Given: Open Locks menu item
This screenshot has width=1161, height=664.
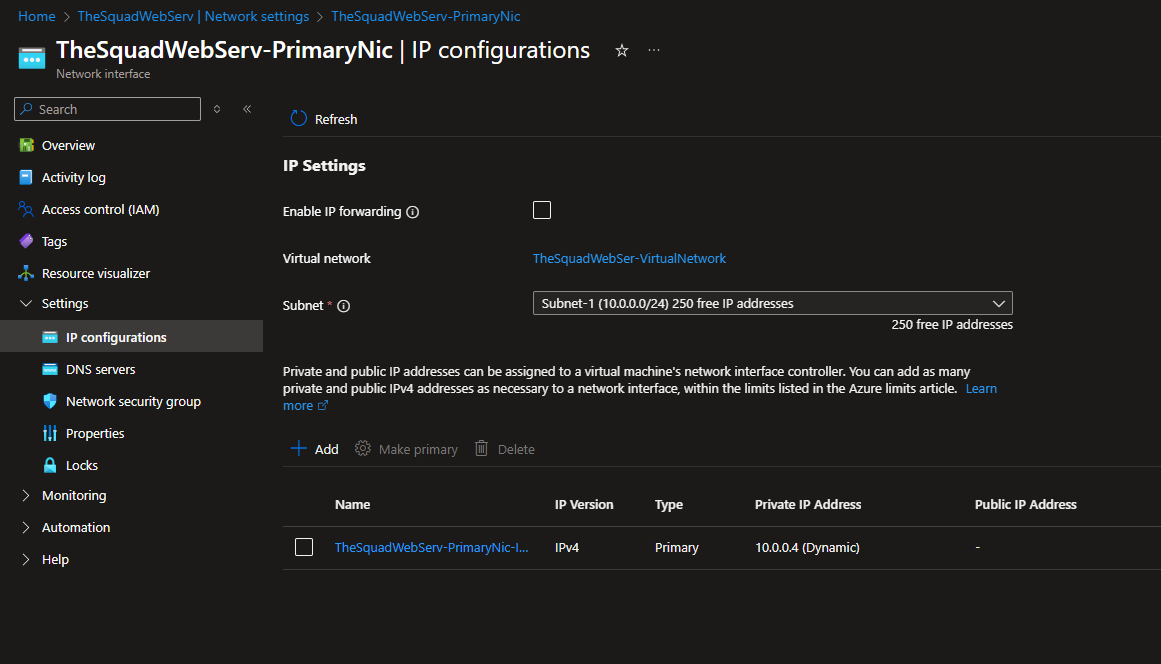Looking at the screenshot, I should [x=81, y=466].
